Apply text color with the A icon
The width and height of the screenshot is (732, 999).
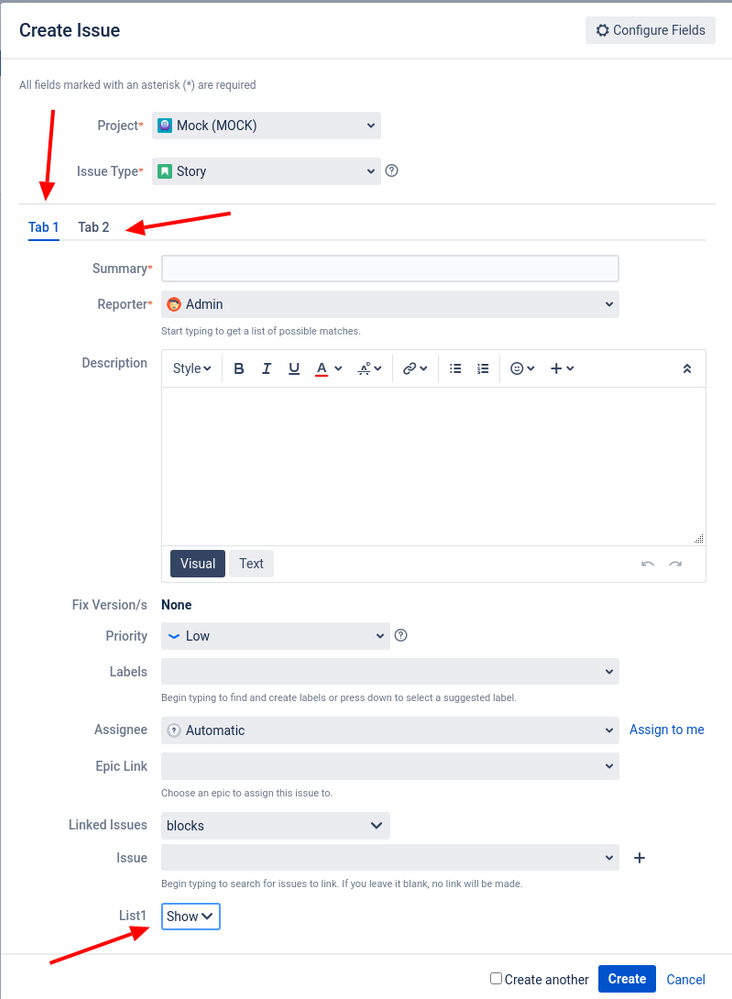point(322,368)
